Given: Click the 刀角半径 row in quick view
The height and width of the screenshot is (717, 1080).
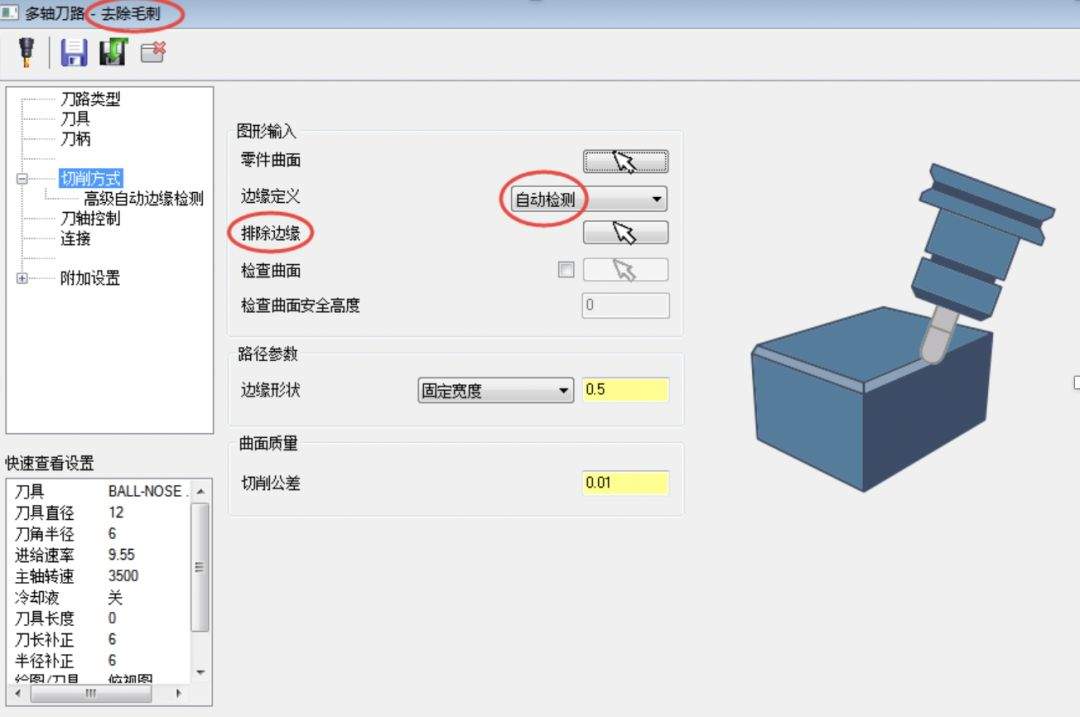Looking at the screenshot, I should click(100, 534).
